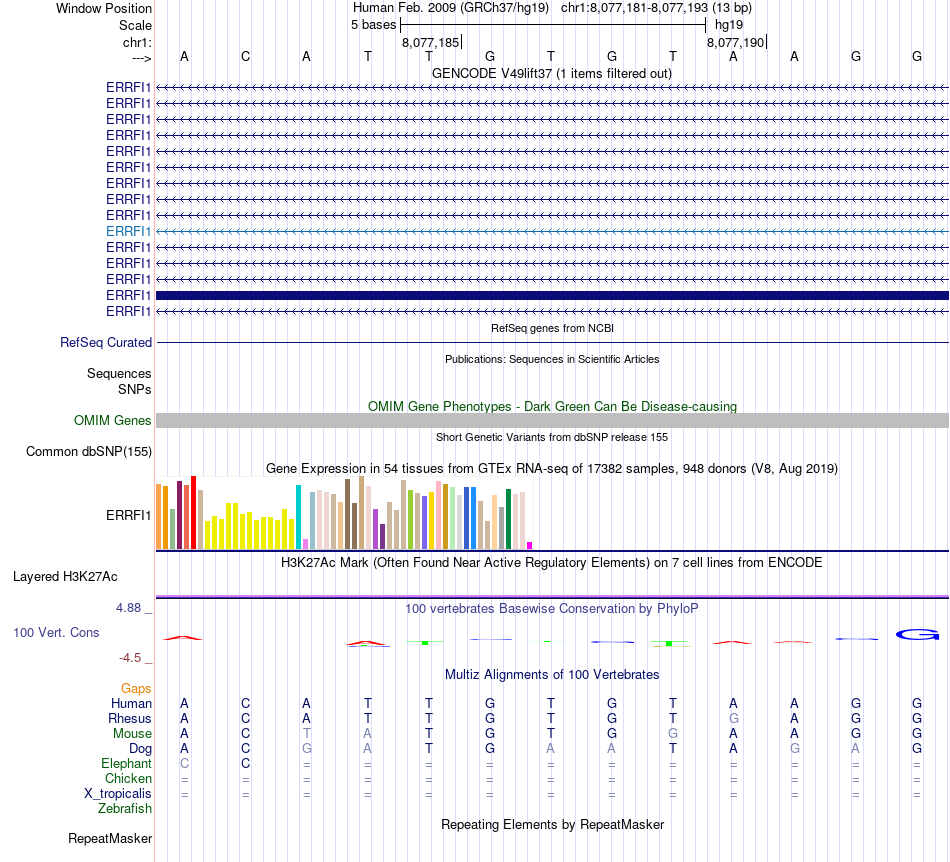Select the Dog species row label
The image size is (950, 862).
140,749
